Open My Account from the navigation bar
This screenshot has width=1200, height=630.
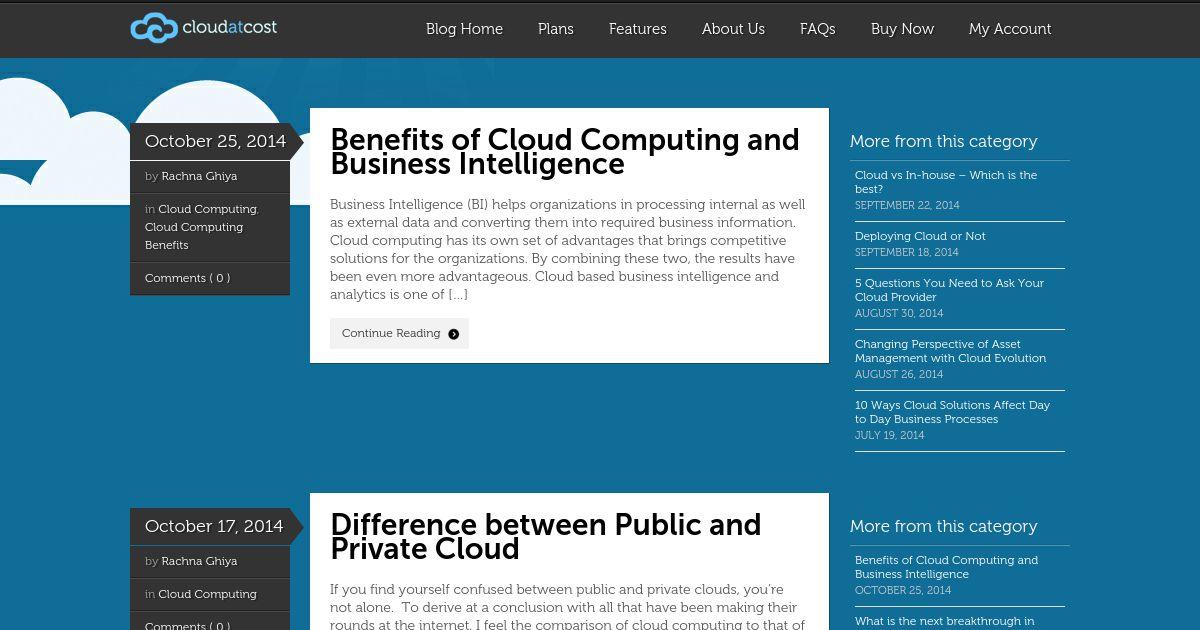pyautogui.click(x=1010, y=29)
